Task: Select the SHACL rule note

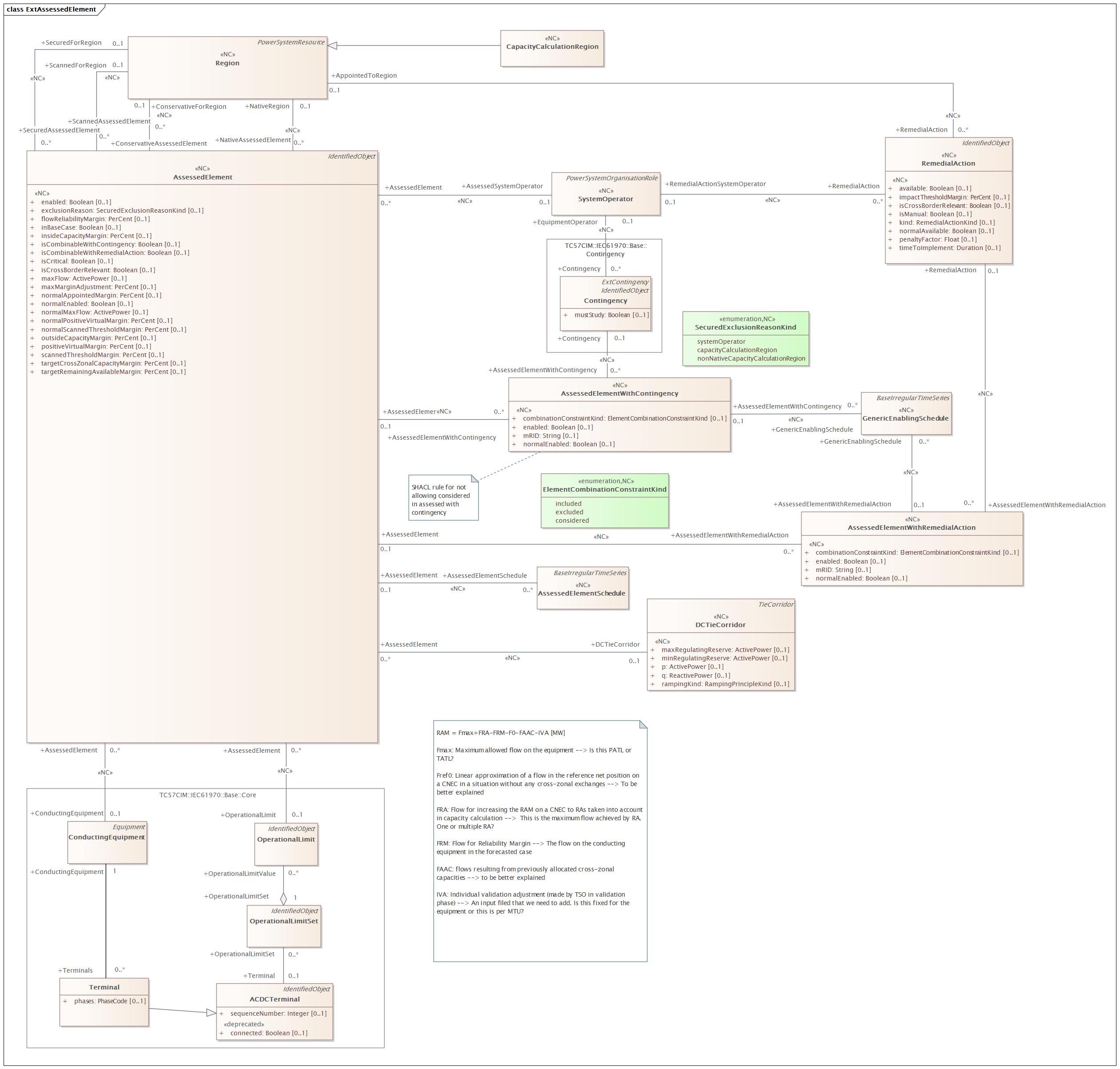Action: (443, 497)
